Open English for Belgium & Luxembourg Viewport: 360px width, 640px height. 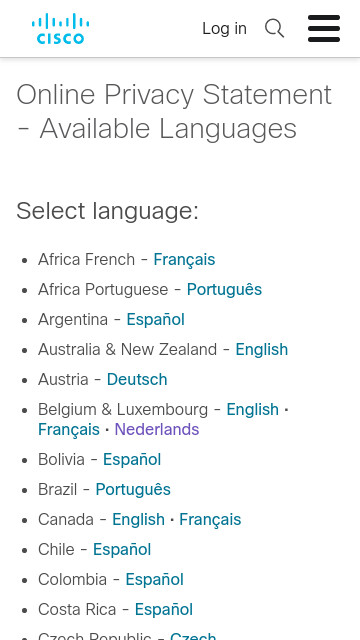[253, 410]
